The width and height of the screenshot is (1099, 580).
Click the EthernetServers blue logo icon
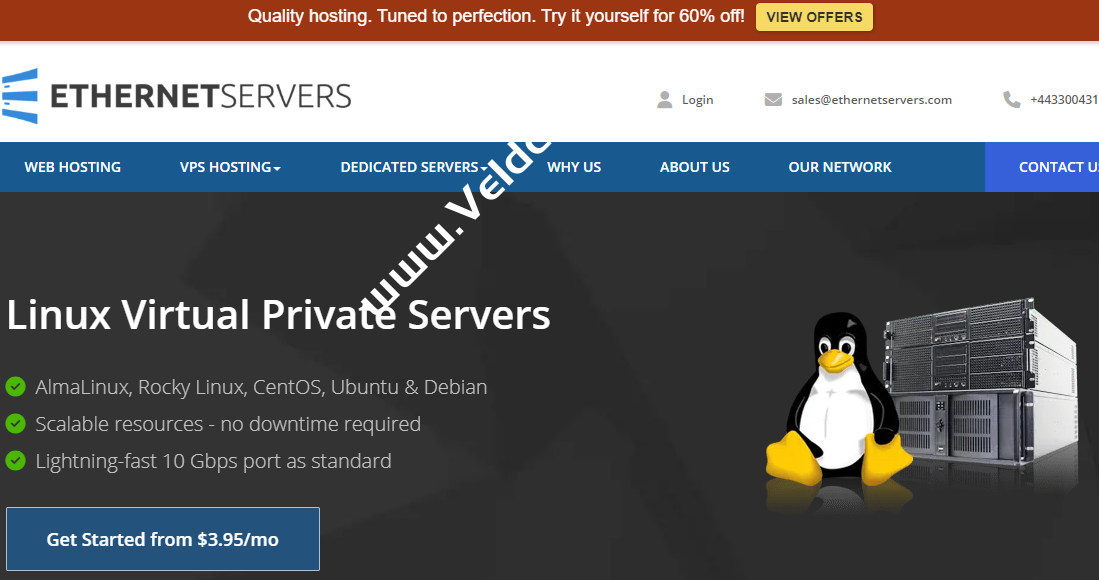point(20,96)
